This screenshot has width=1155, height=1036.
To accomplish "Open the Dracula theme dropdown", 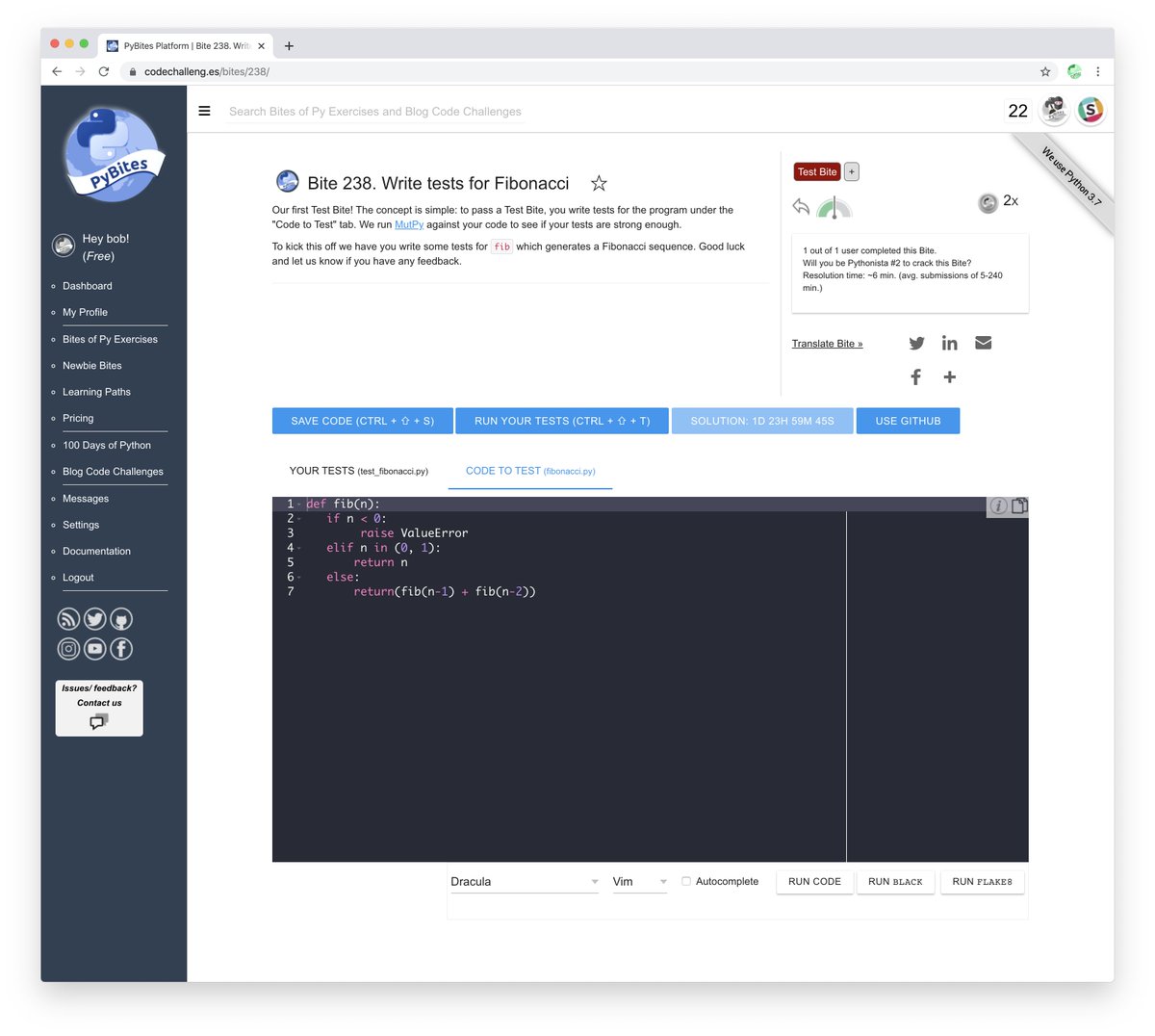I will 525,882.
